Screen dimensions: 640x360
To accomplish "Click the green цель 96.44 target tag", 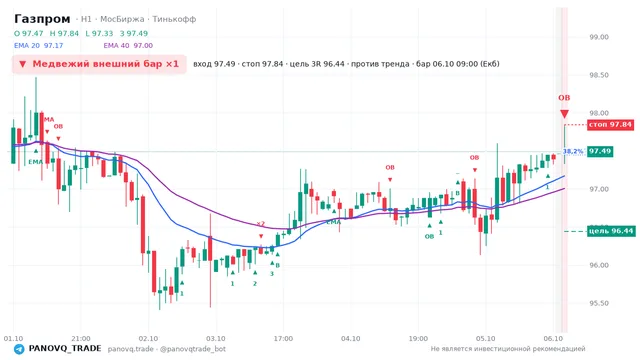I will click(611, 231).
